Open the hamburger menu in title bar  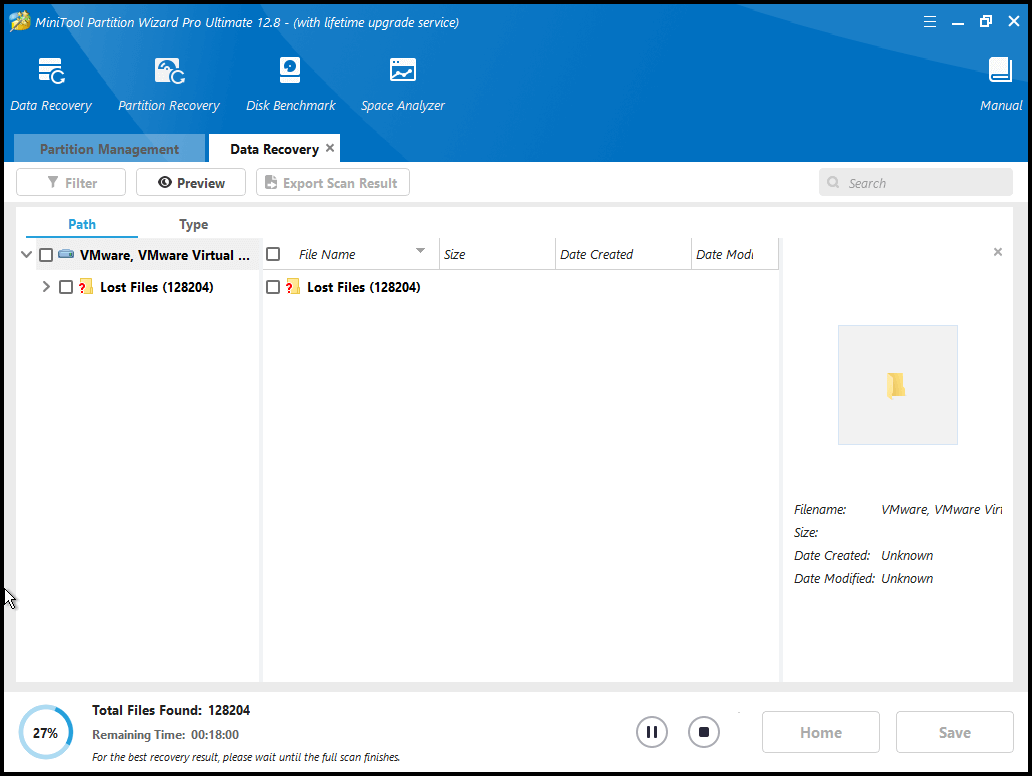pyautogui.click(x=930, y=22)
